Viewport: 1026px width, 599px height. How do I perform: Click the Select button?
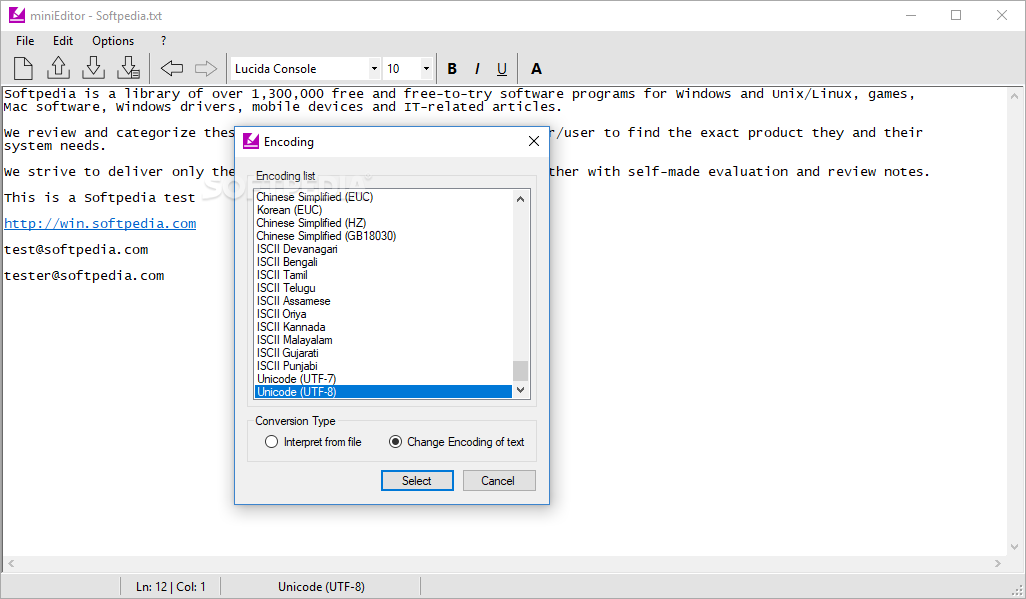click(x=417, y=481)
